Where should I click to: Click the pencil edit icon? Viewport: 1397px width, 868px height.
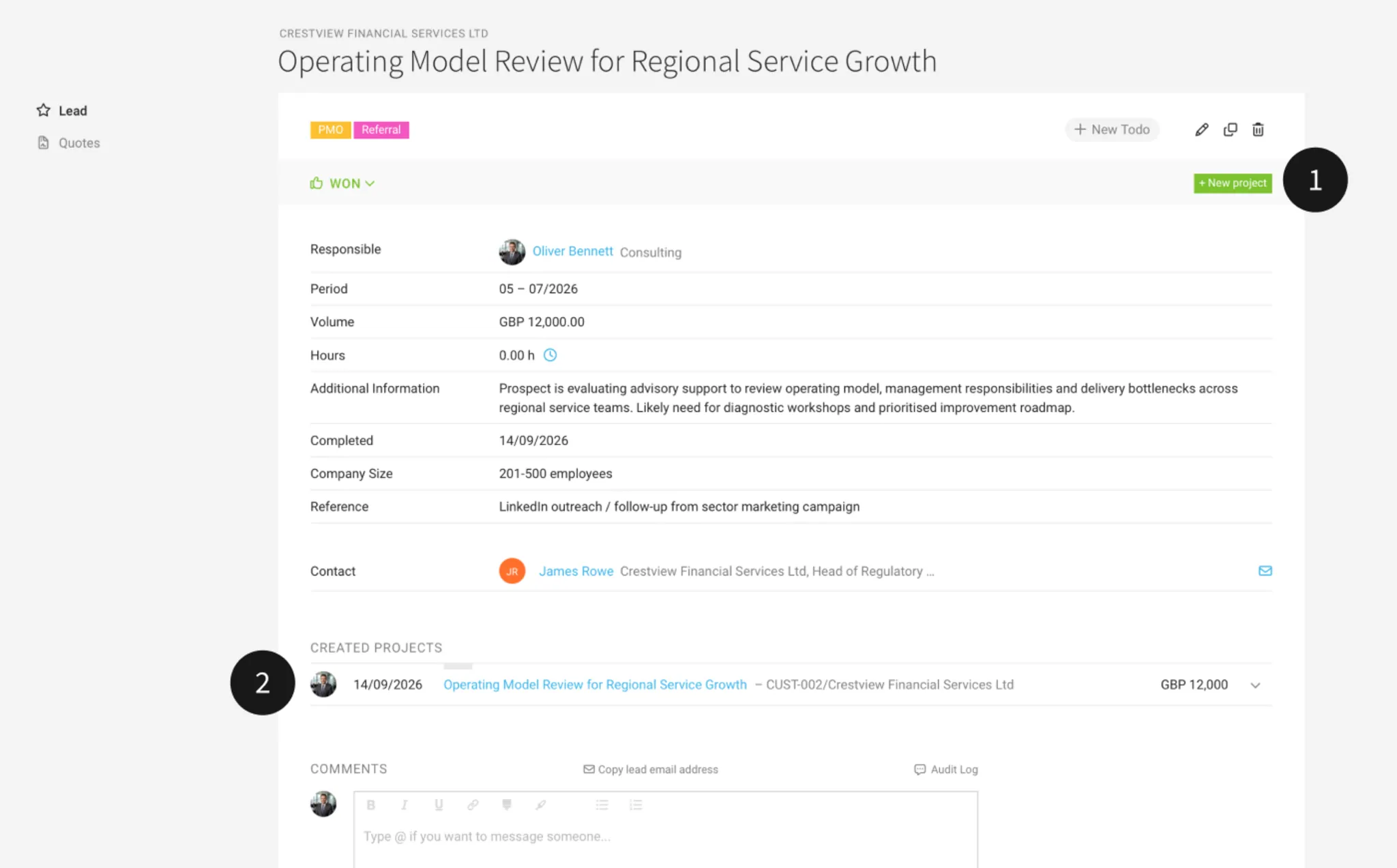1202,130
